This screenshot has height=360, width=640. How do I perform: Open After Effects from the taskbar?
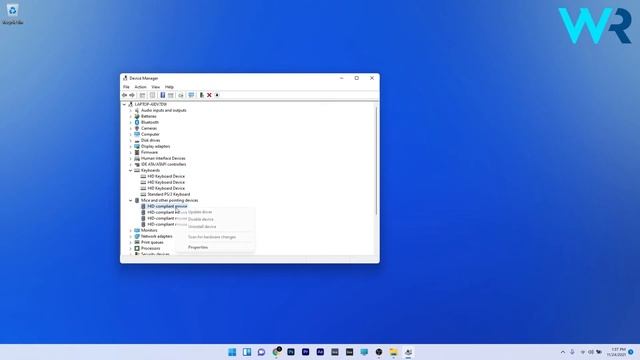click(x=320, y=352)
